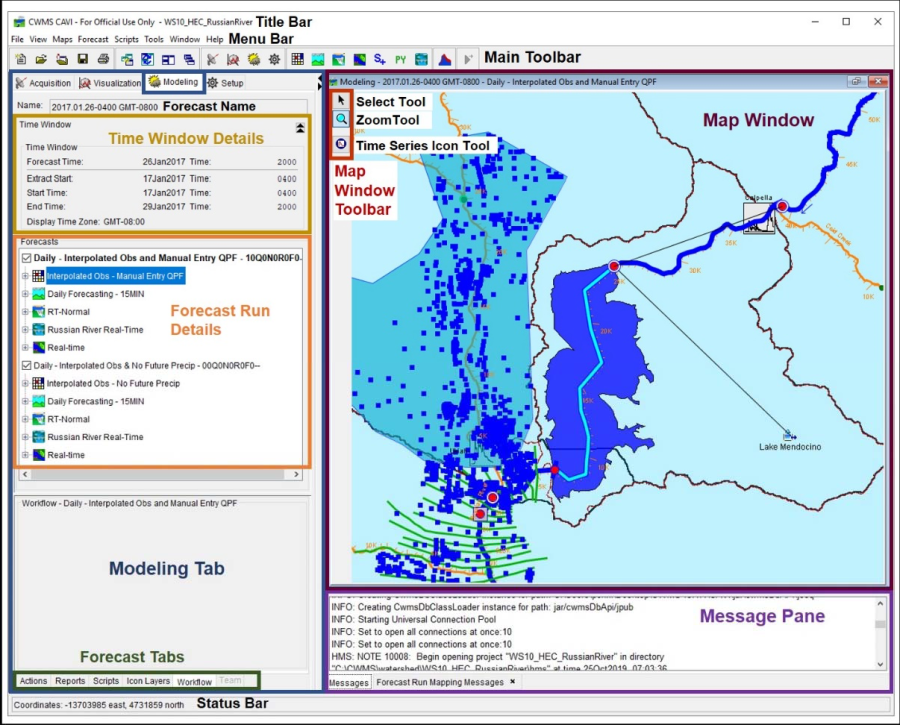Click the Print icon on main toolbar
This screenshot has height=725, width=900.
(104, 57)
